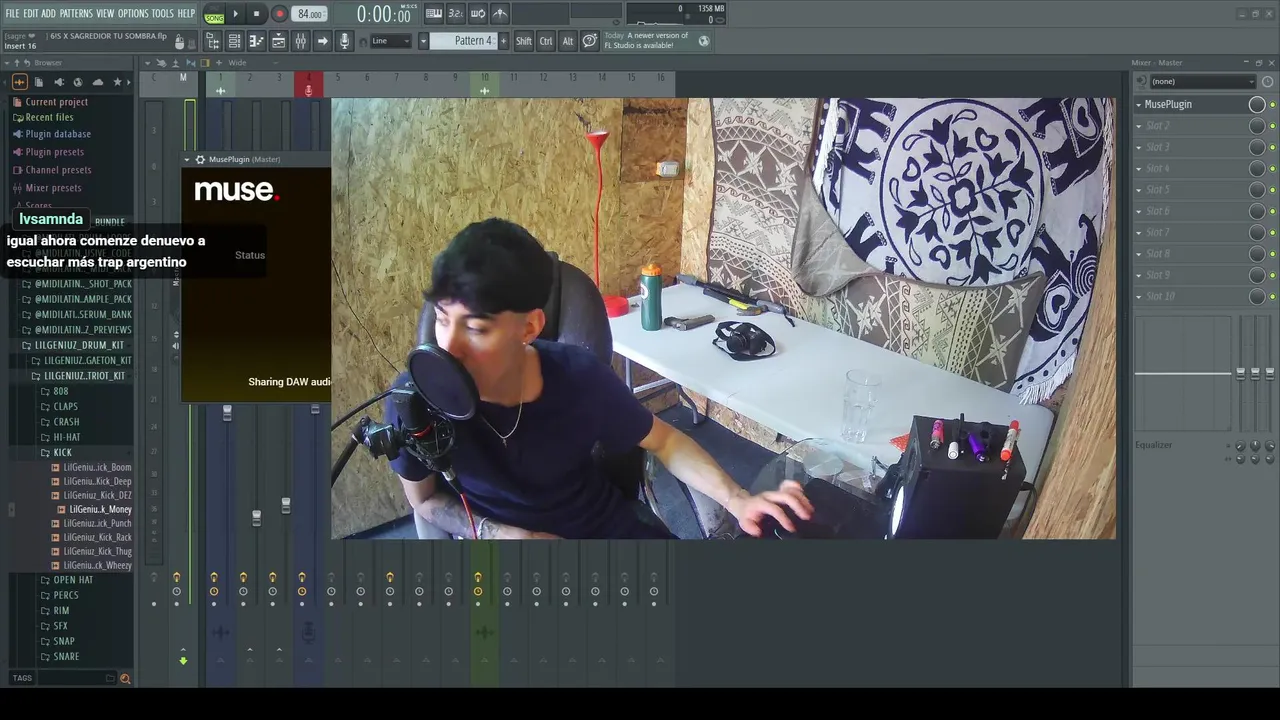This screenshot has width=1280, height=720.
Task: Open MusePlugin window options arrow
Action: (186, 159)
